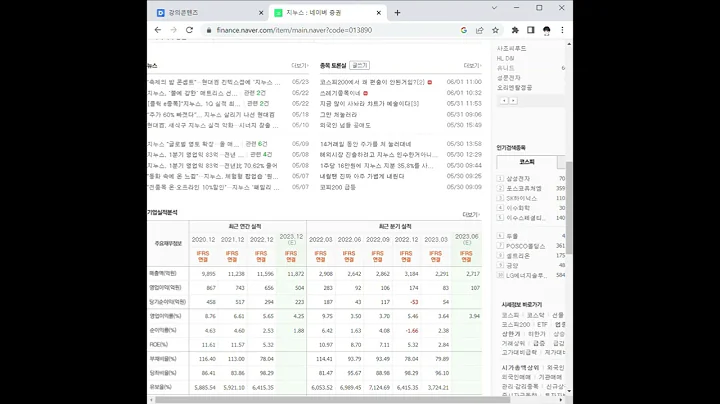Select the Naver finance tab

click(x=327, y=13)
